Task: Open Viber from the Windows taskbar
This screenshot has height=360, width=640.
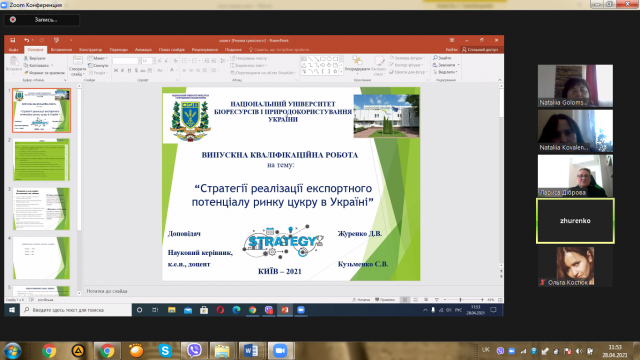Action: point(194,350)
